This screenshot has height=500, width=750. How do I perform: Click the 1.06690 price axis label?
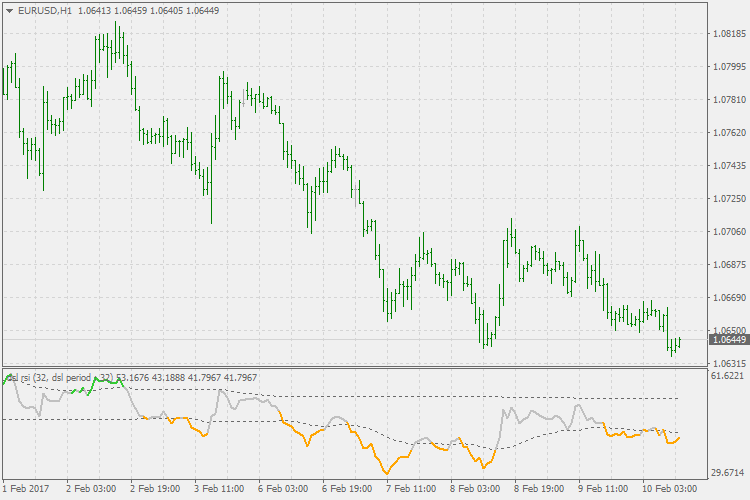coord(728,297)
